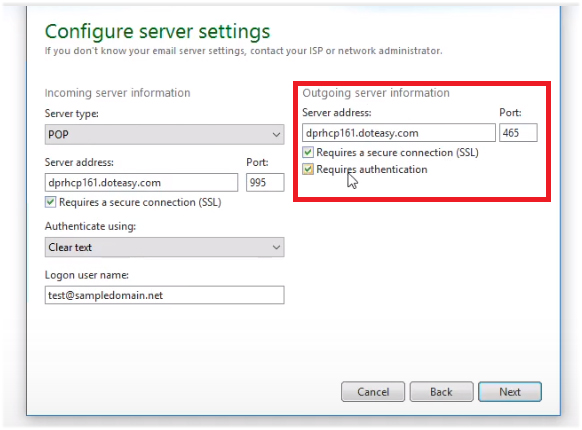Click the Logon user name: label
The height and width of the screenshot is (430, 582).
click(x=86, y=275)
